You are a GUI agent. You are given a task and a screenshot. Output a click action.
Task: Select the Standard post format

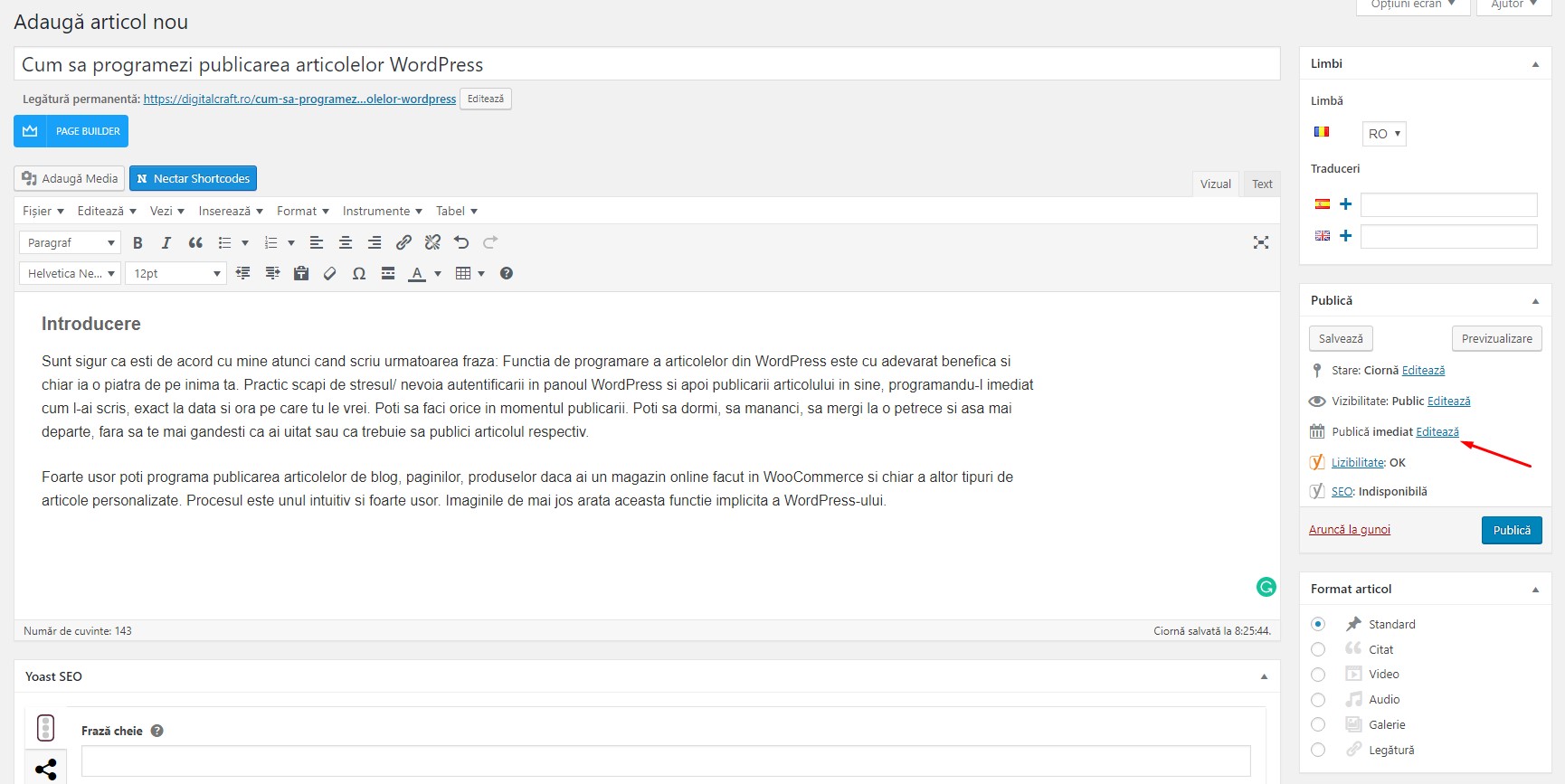1318,624
